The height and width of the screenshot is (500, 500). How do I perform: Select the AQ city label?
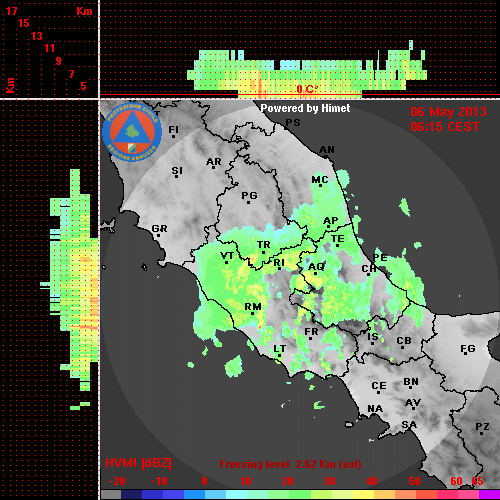tap(316, 267)
